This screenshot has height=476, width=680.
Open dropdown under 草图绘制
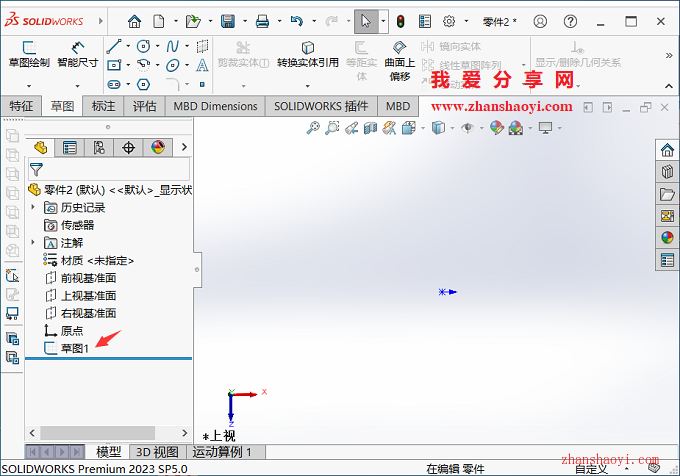(x=29, y=86)
